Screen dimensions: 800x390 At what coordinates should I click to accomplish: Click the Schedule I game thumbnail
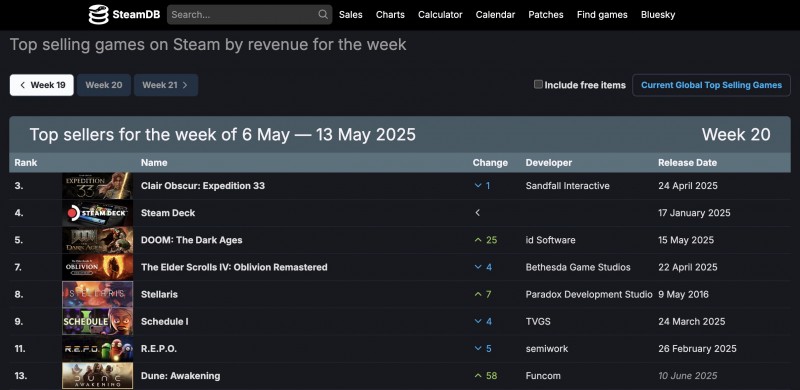(x=97, y=322)
